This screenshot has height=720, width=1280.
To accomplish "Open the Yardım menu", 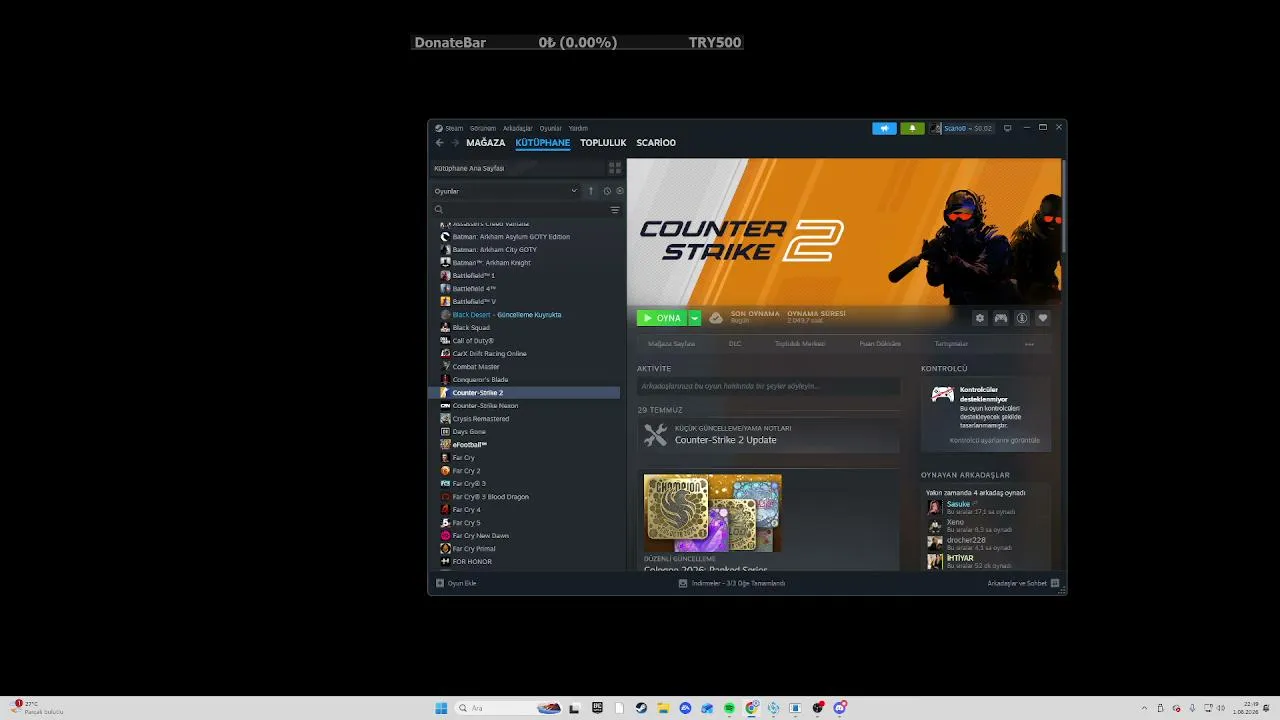I will point(578,128).
